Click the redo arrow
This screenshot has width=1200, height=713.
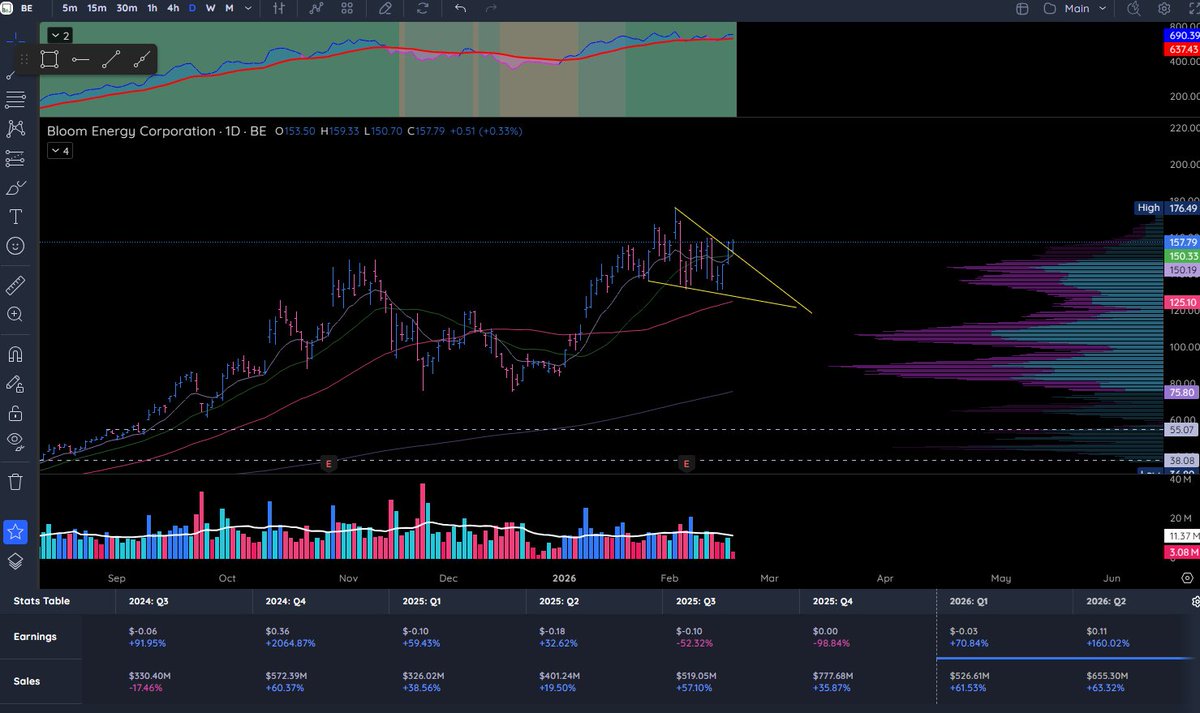point(489,8)
